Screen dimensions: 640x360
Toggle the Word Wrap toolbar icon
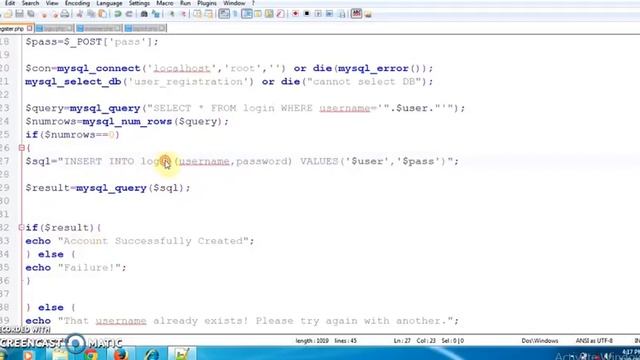point(224,14)
